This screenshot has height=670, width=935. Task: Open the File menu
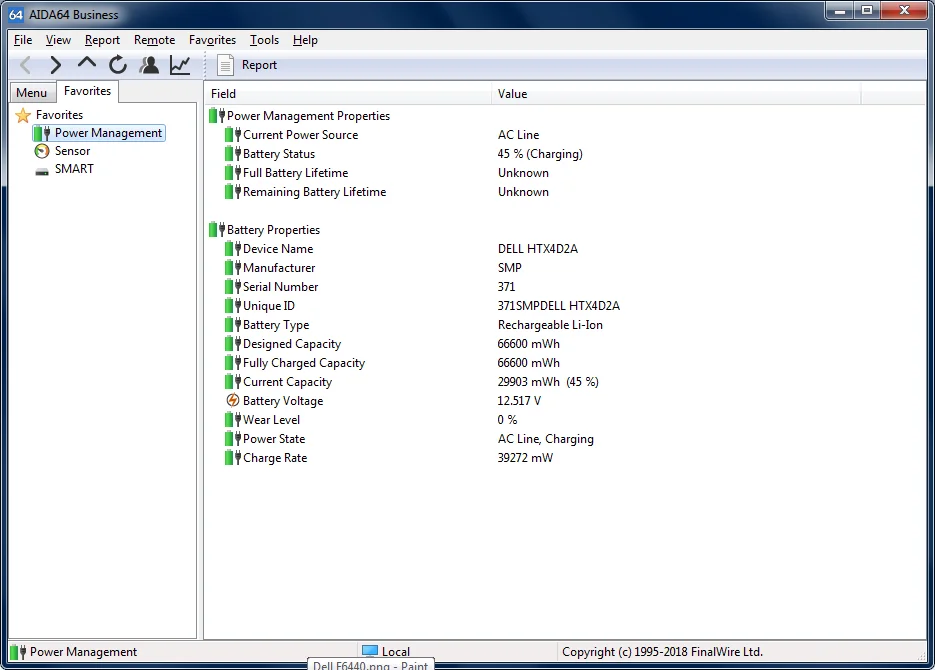click(x=23, y=40)
